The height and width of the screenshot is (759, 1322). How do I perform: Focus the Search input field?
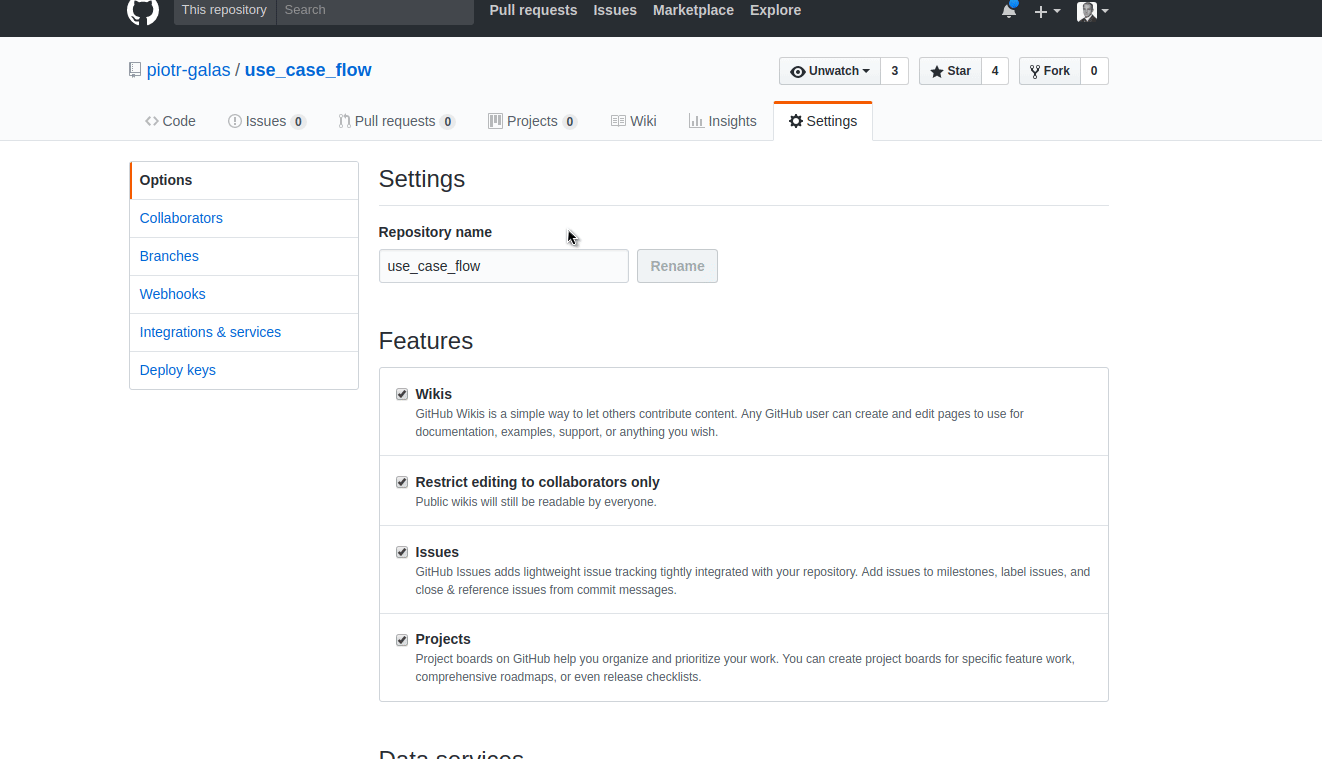(375, 10)
